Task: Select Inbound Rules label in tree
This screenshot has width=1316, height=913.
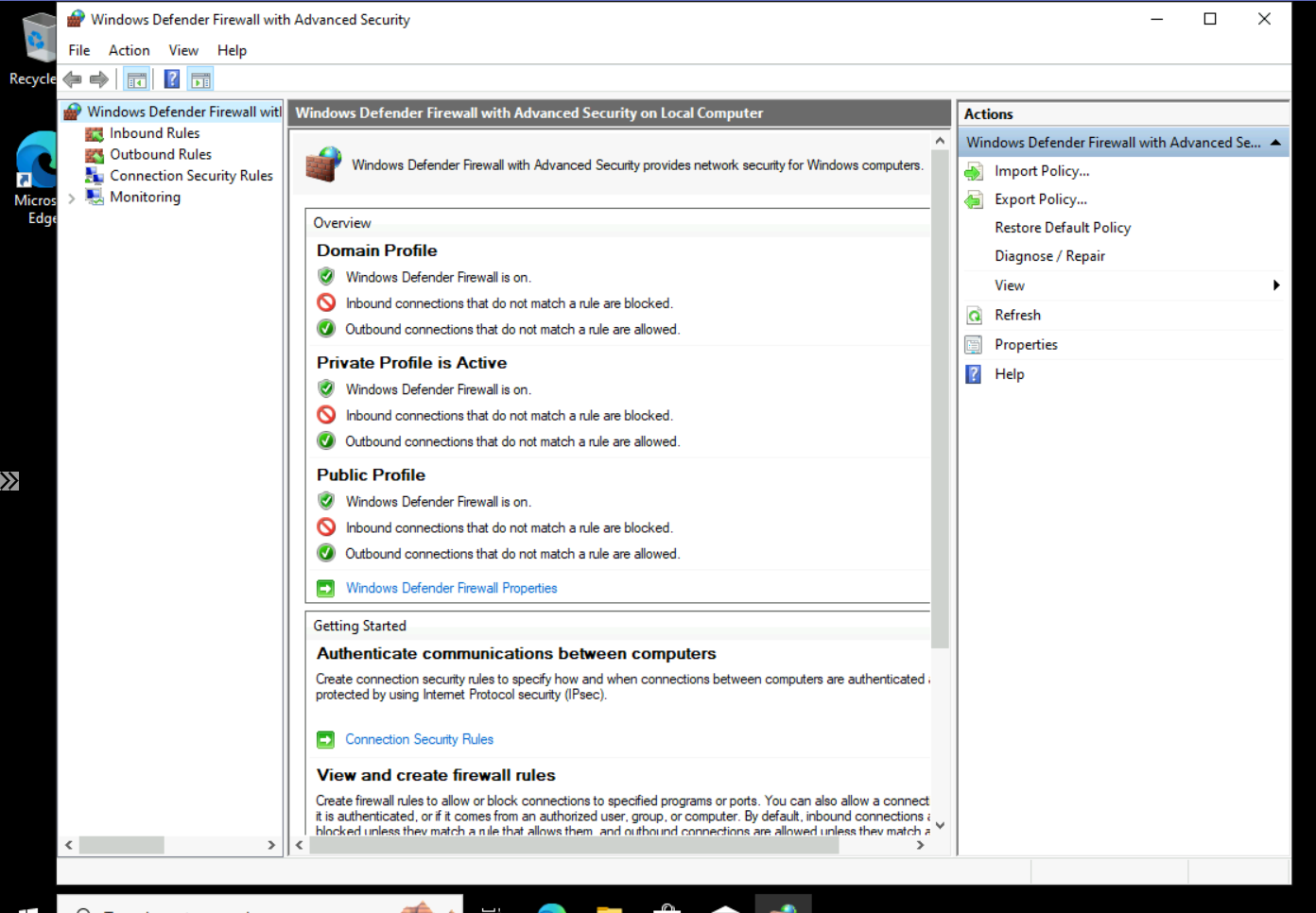Action: [x=154, y=133]
